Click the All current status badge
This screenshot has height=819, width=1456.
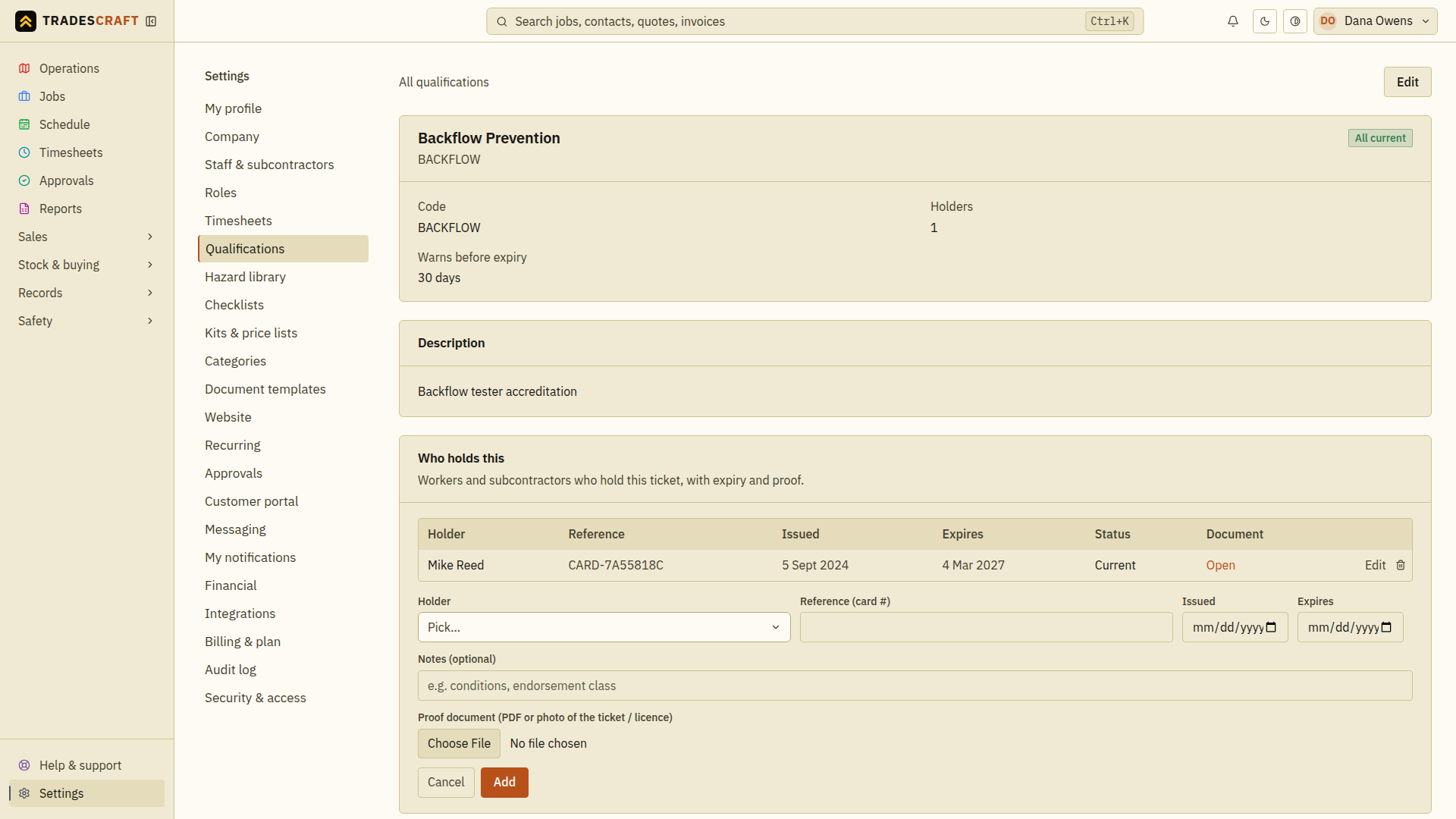click(x=1380, y=138)
